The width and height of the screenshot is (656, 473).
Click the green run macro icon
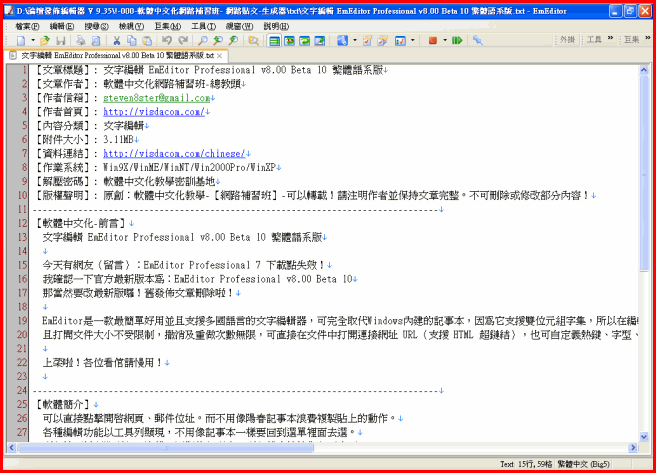(x=457, y=41)
